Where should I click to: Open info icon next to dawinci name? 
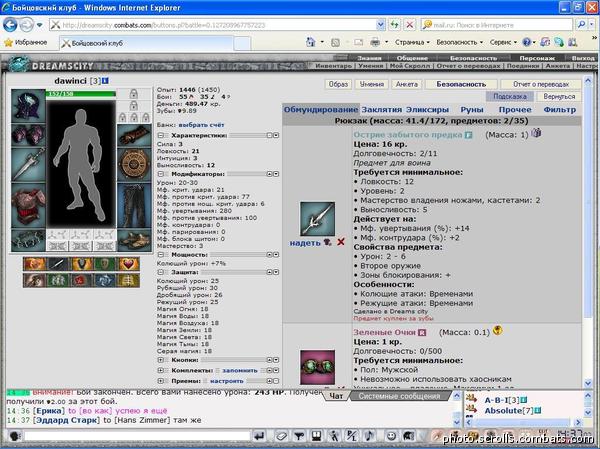tap(105, 81)
